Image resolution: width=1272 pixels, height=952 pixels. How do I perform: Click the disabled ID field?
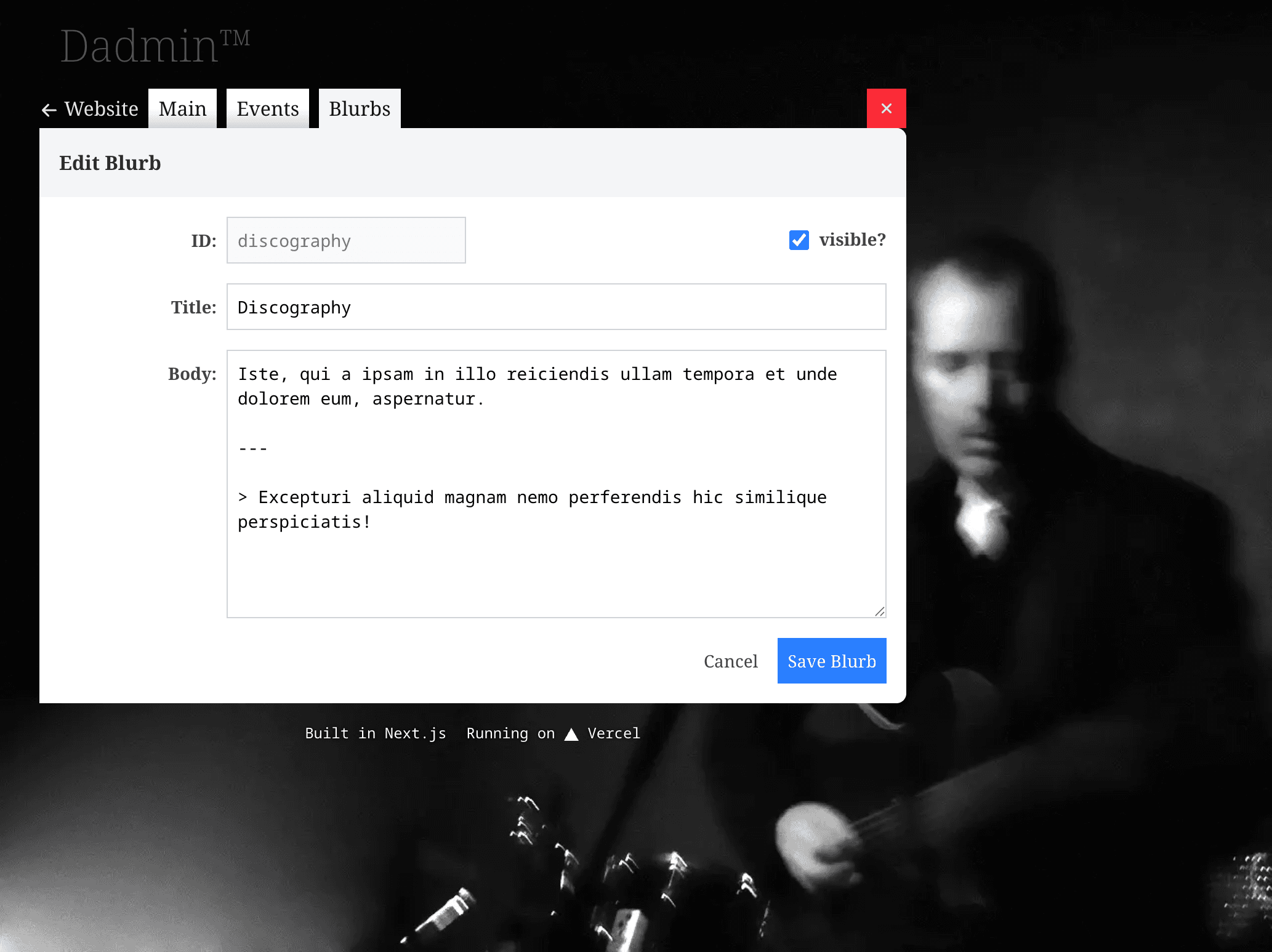point(346,240)
